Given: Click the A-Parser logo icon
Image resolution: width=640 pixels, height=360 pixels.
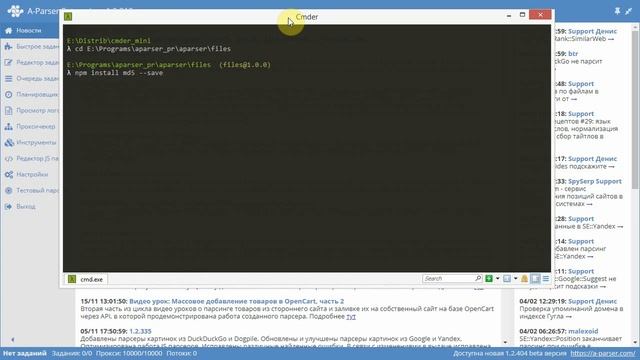Looking at the screenshot, I should pos(15,11).
